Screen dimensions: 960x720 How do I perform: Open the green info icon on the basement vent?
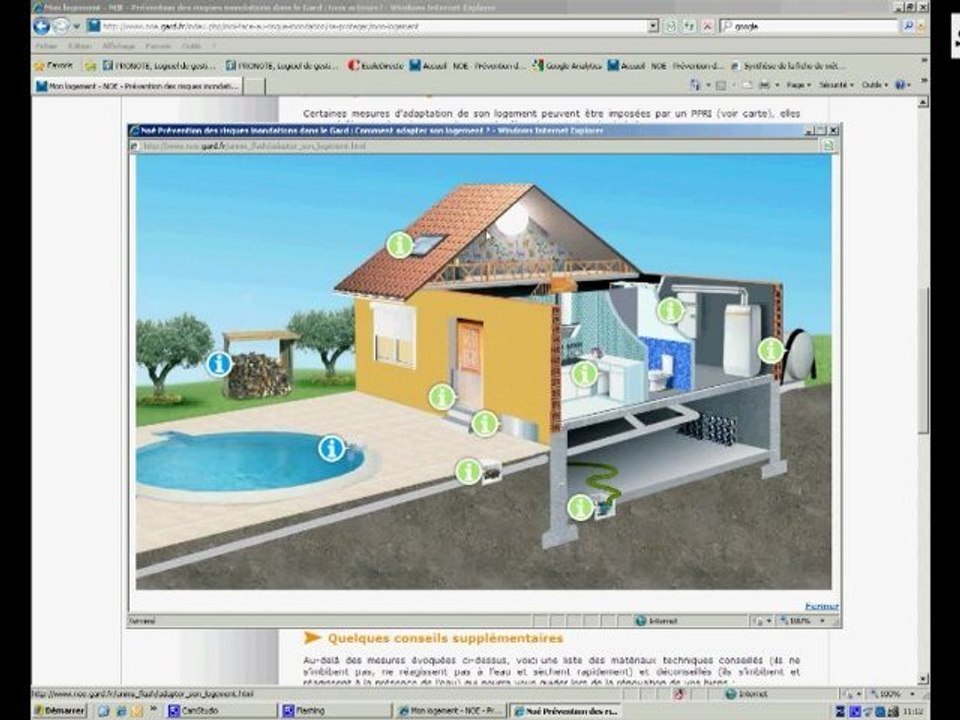pos(484,423)
